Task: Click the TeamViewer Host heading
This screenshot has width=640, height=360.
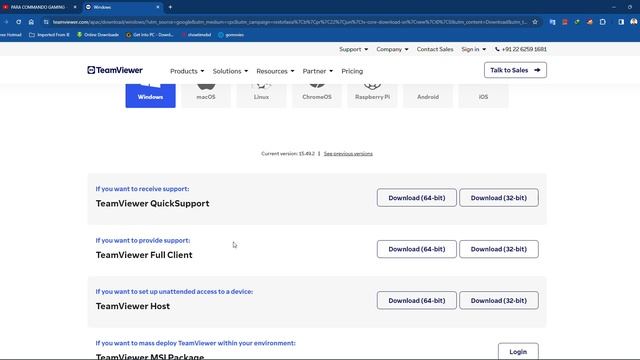Action: (x=133, y=306)
